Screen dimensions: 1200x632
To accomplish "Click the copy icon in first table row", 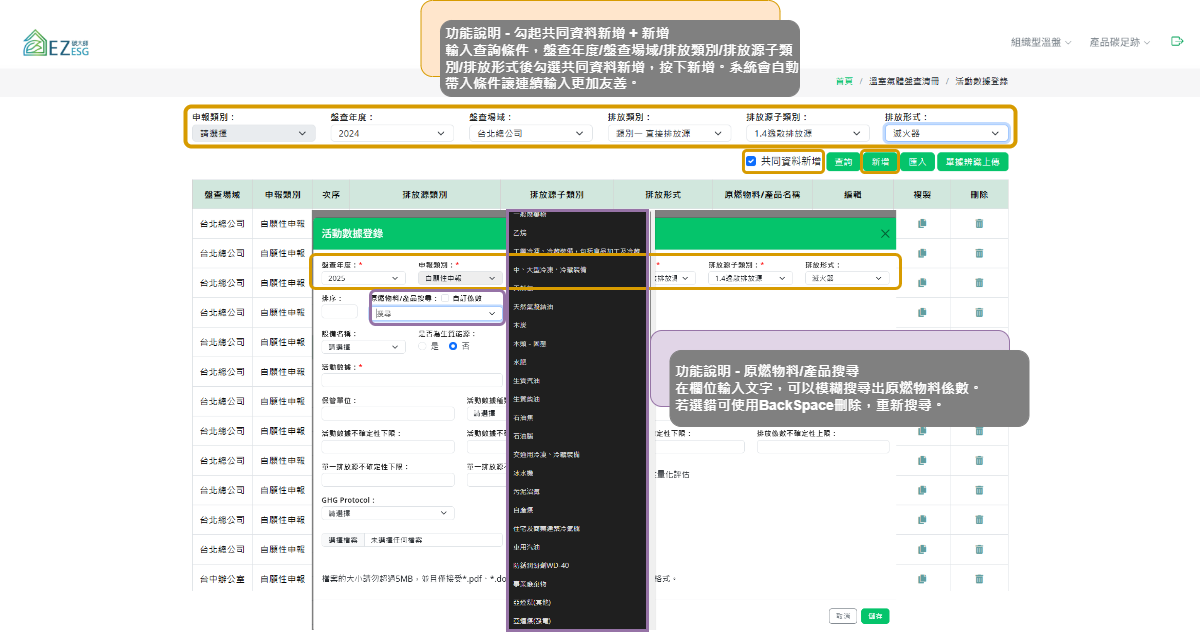I will [922, 225].
